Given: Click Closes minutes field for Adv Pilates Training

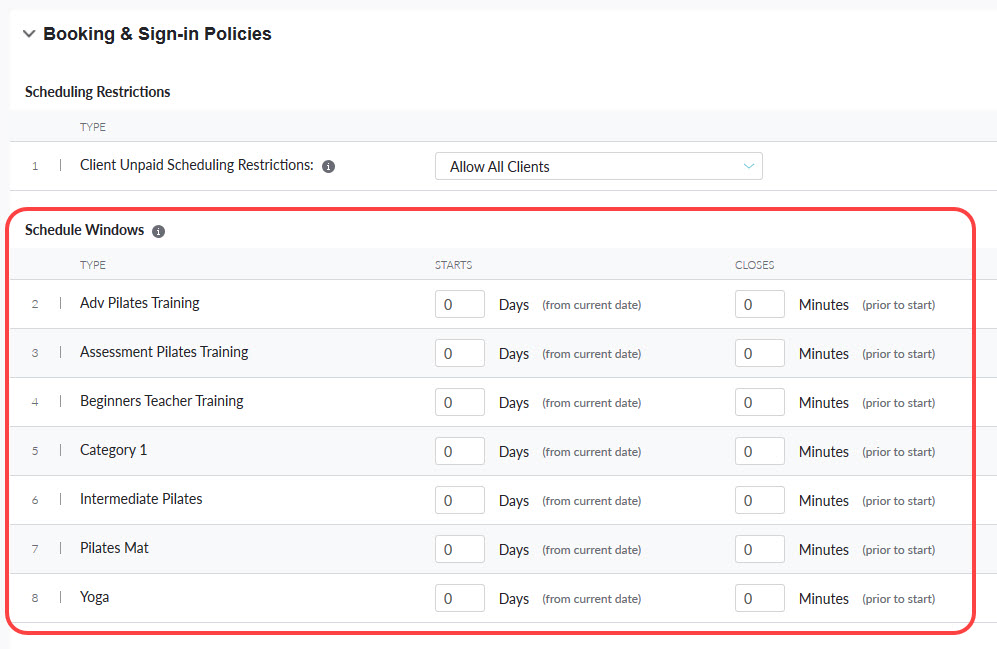Looking at the screenshot, I should coord(759,304).
